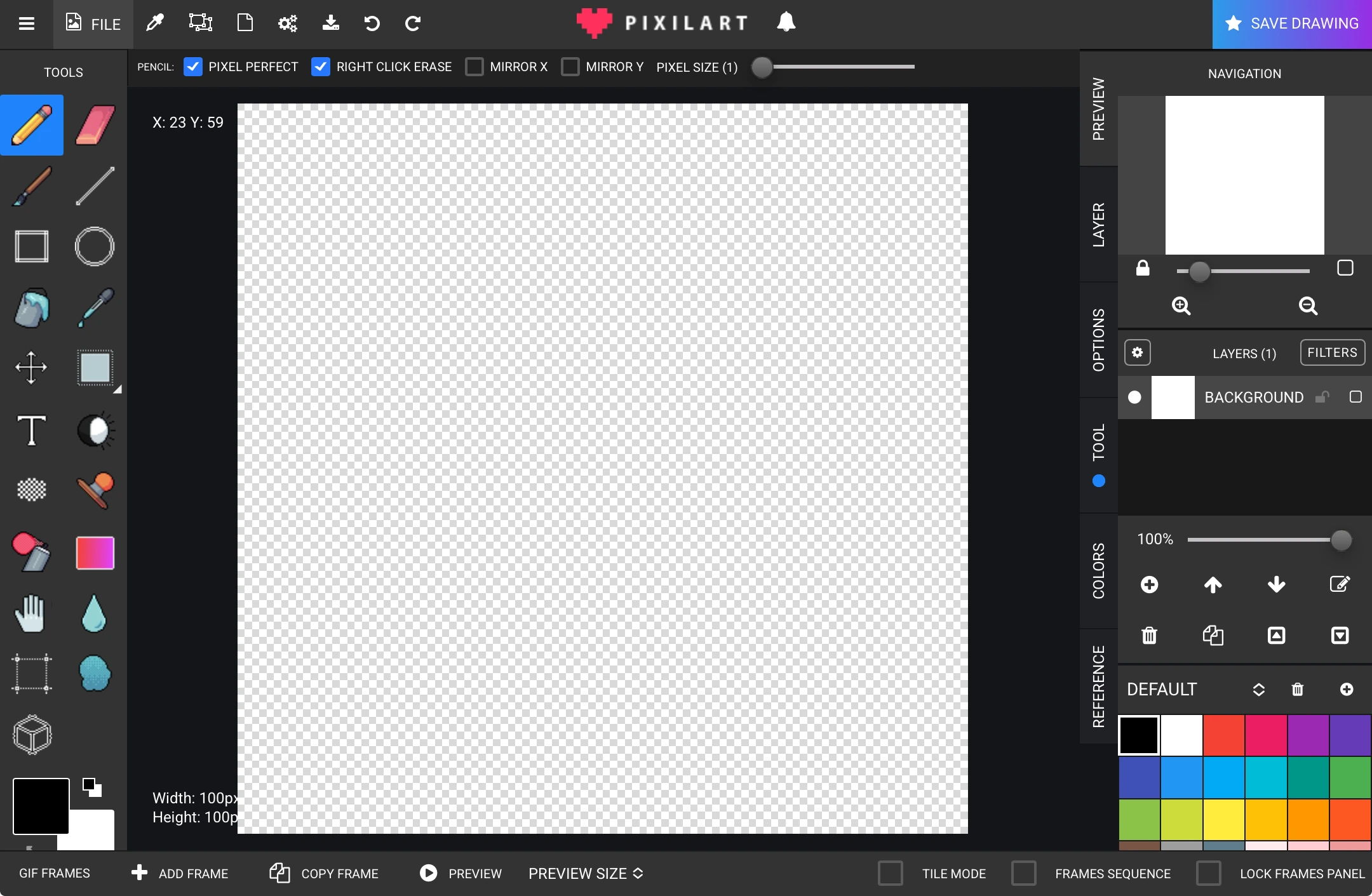This screenshot has height=896, width=1372.
Task: Open the layer Filters button
Action: [1332, 352]
